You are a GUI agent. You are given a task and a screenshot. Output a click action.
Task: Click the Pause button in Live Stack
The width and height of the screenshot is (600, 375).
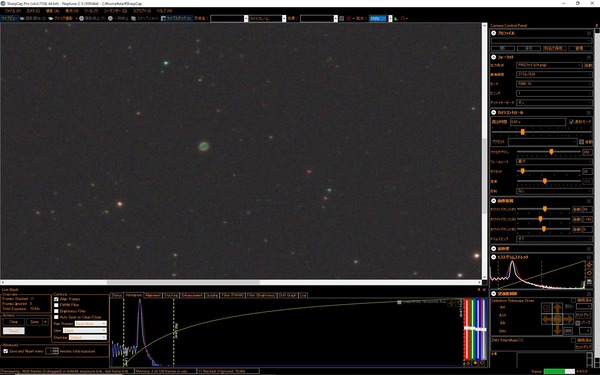(13, 331)
